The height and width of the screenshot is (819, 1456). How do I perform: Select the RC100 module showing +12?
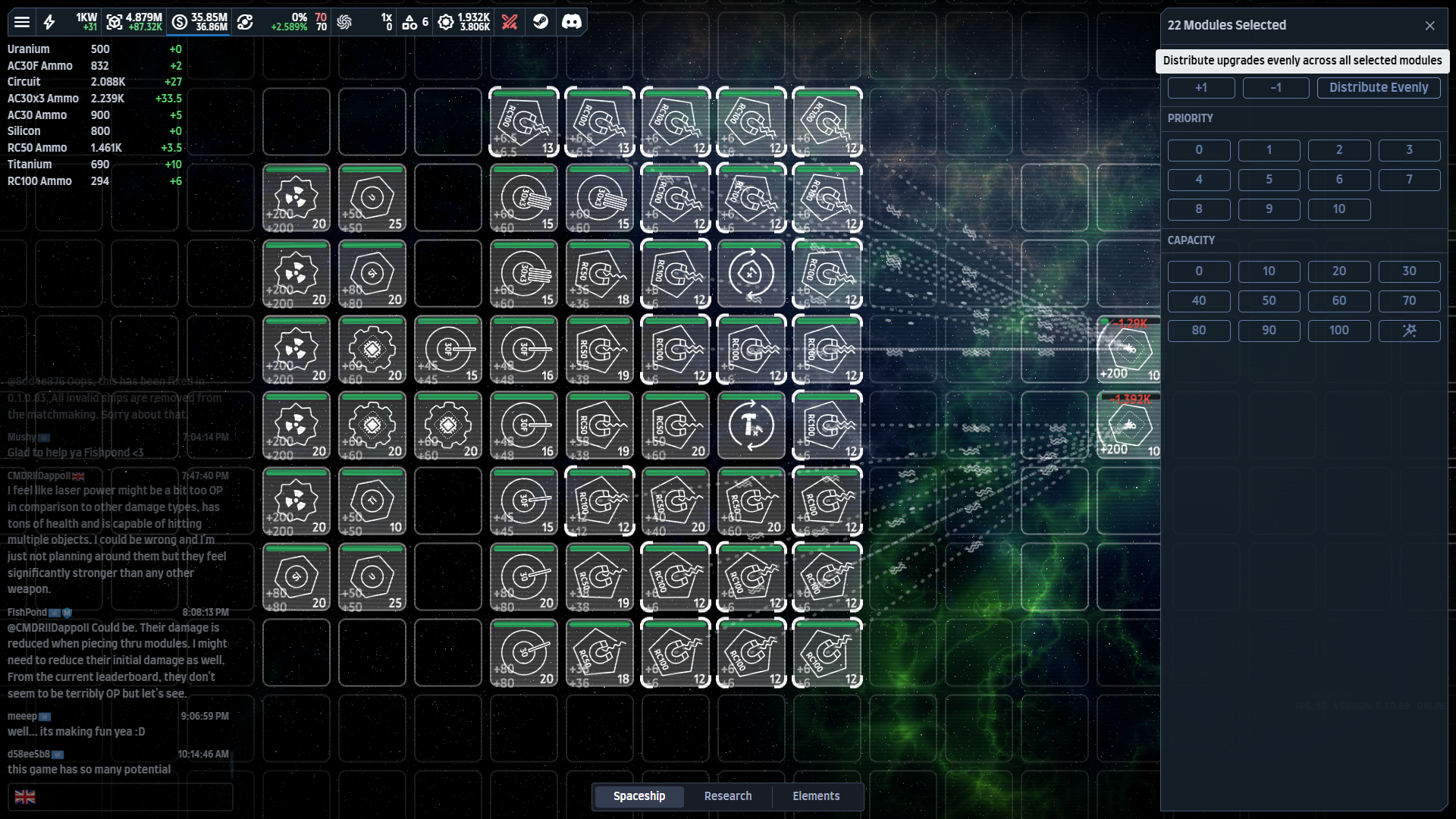(x=600, y=501)
